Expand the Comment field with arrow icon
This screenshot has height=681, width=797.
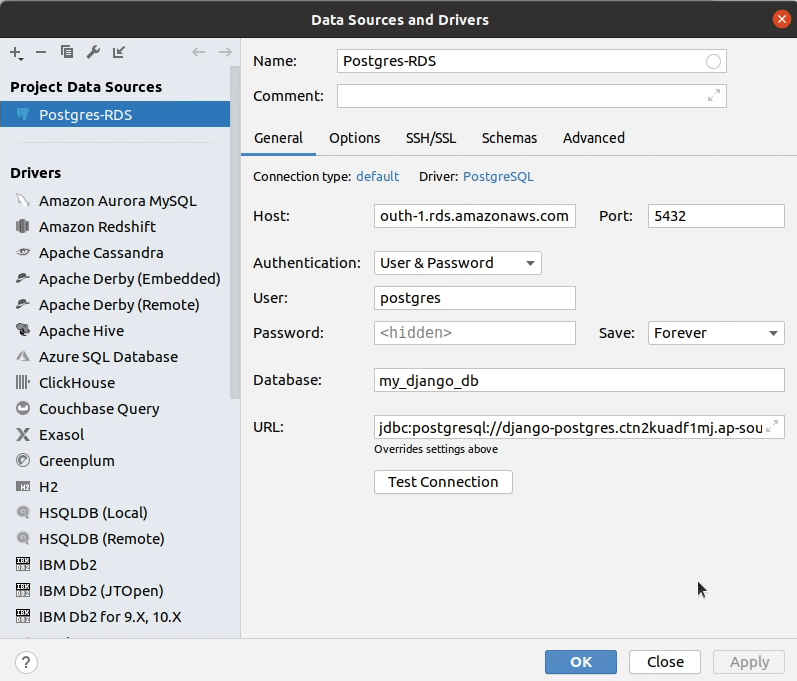click(x=714, y=96)
